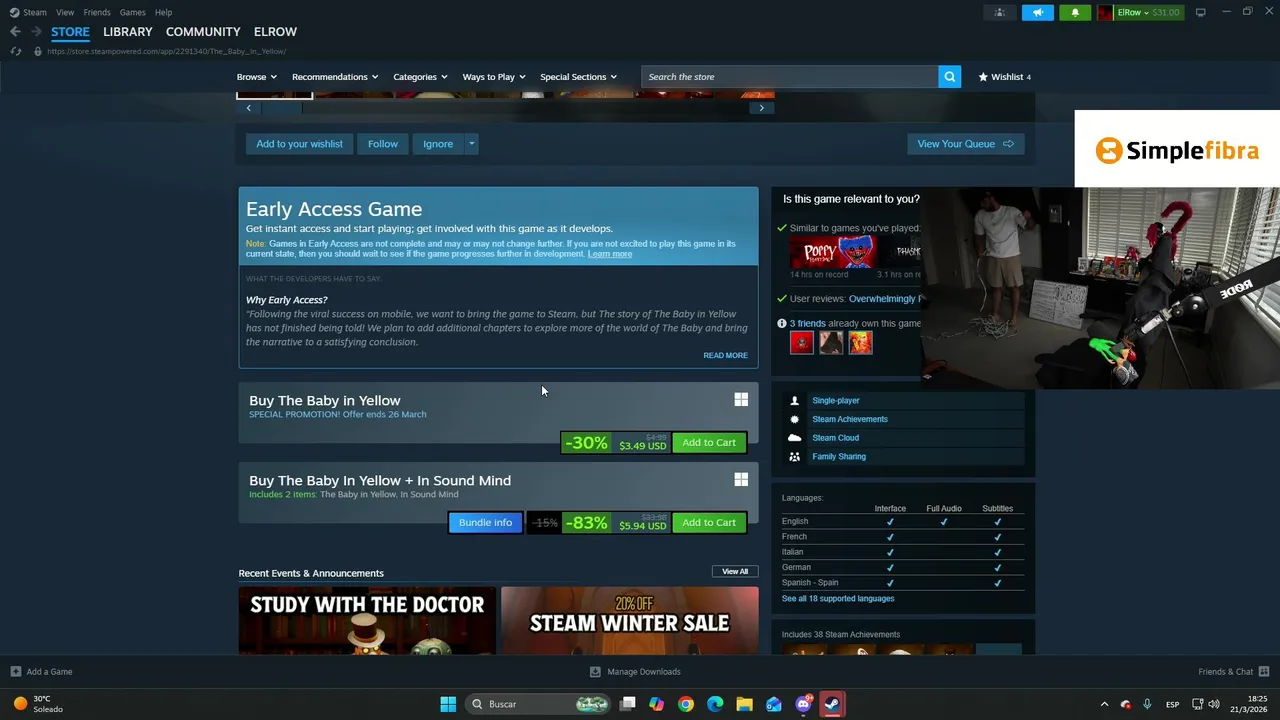
Task: Go forward with the navigation arrow
Action: coord(36,32)
